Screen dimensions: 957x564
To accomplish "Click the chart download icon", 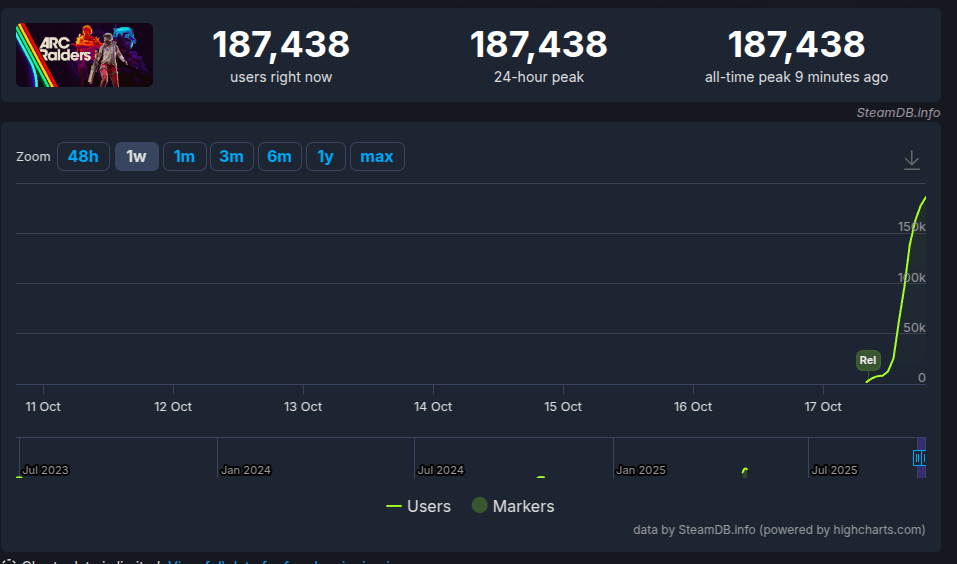I will click(911, 160).
